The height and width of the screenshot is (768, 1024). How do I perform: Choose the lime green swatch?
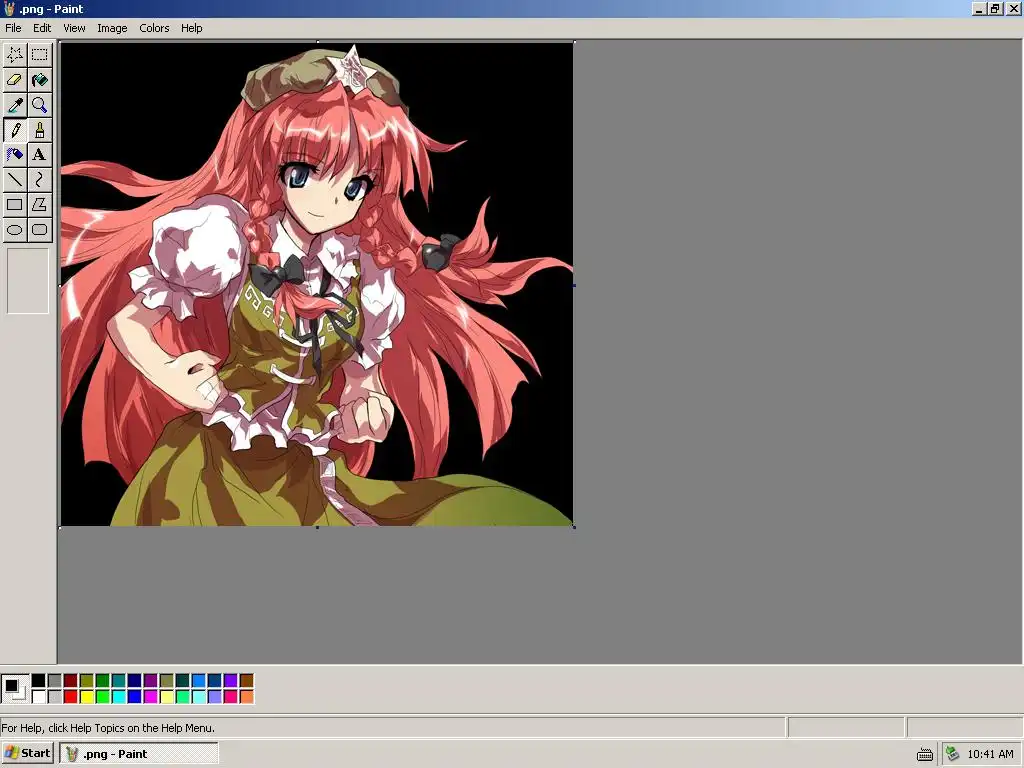coord(103,697)
